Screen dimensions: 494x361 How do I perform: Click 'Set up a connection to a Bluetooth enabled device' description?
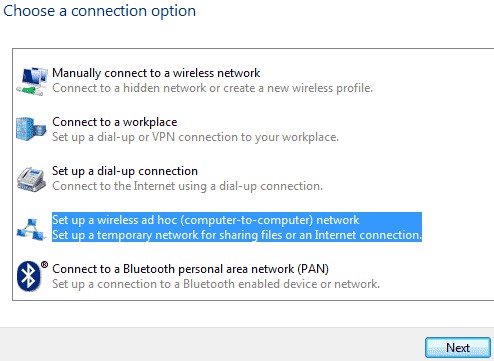coord(216,284)
